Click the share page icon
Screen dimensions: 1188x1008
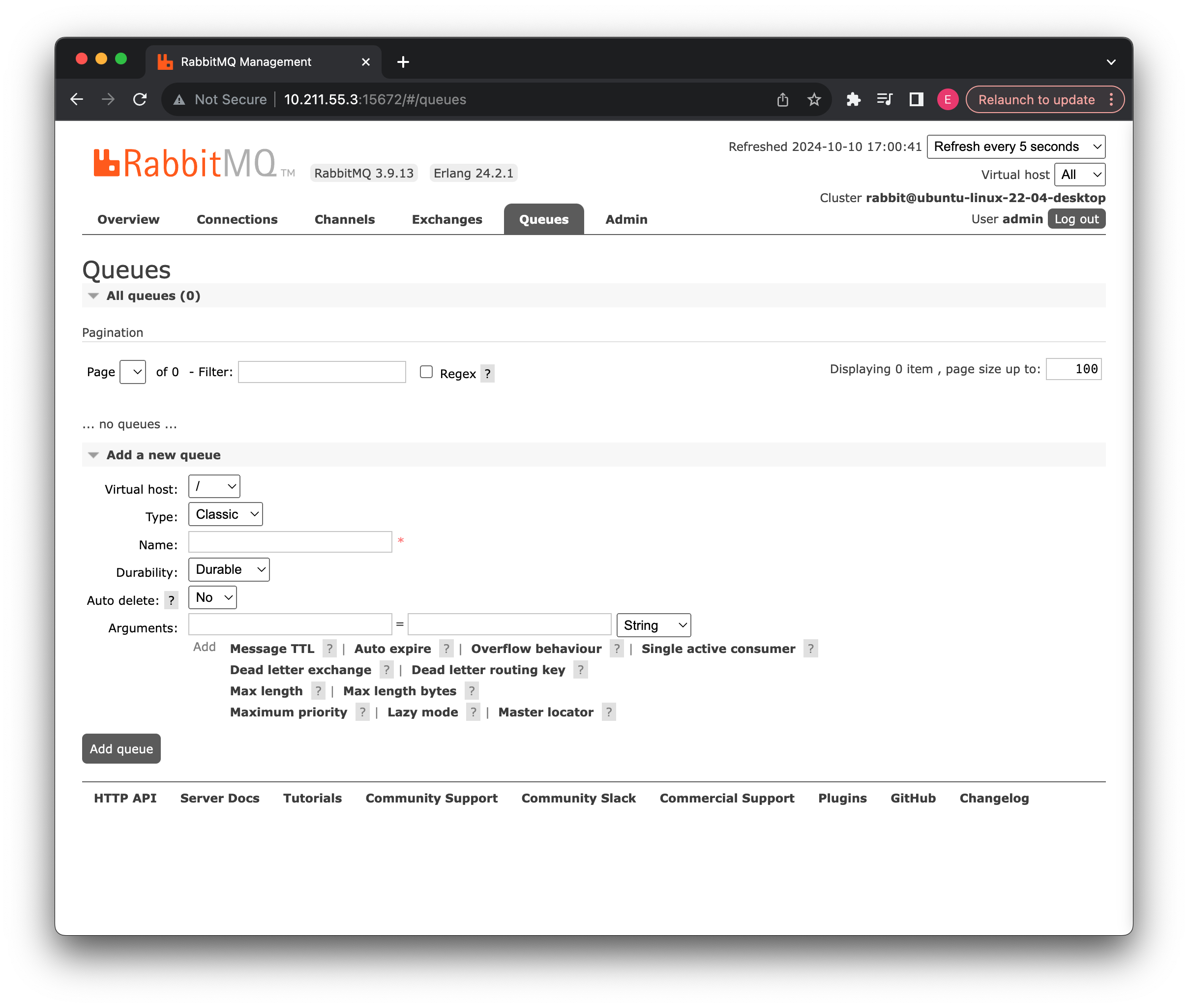(782, 99)
